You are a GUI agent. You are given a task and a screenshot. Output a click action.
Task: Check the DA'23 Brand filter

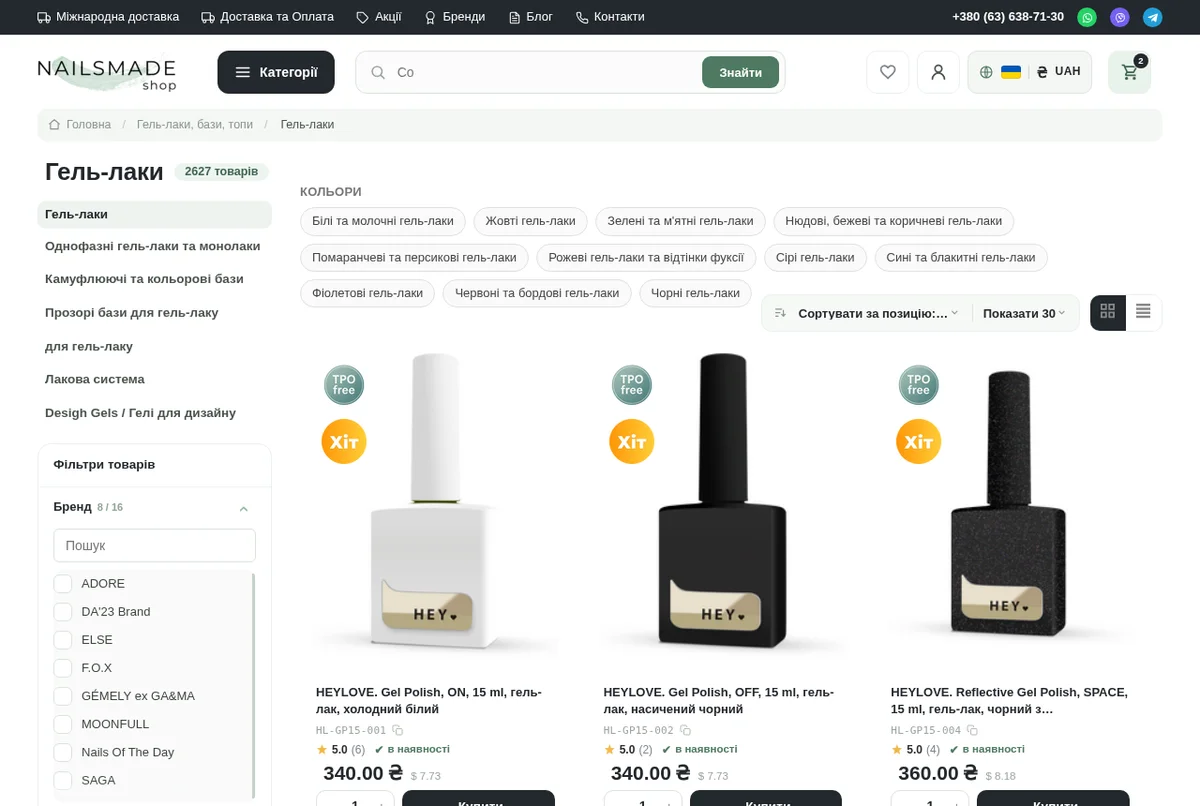pyautogui.click(x=63, y=612)
